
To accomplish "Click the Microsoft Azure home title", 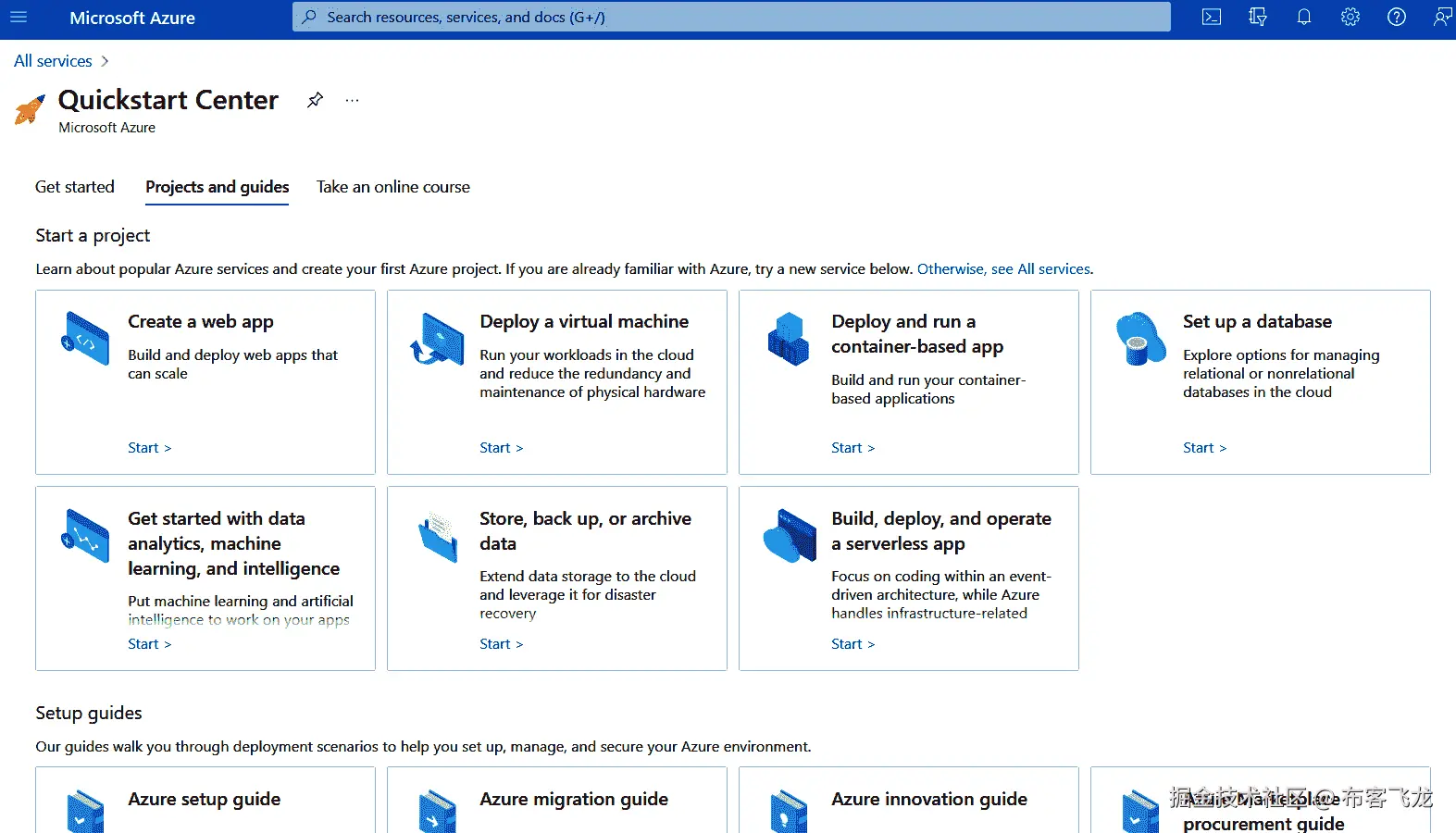I will coord(132,18).
